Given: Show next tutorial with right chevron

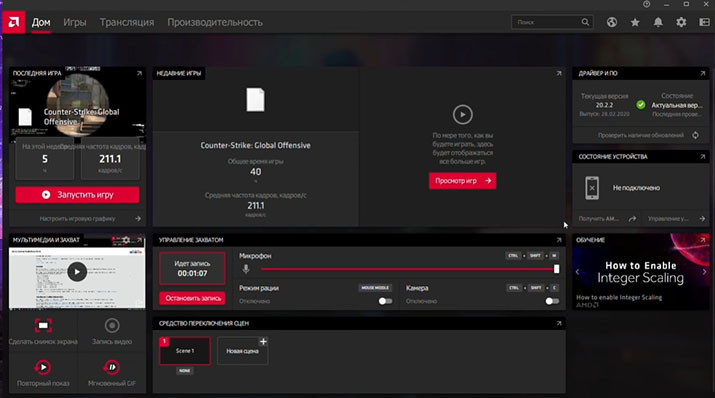Looking at the screenshot, I should [704, 272].
